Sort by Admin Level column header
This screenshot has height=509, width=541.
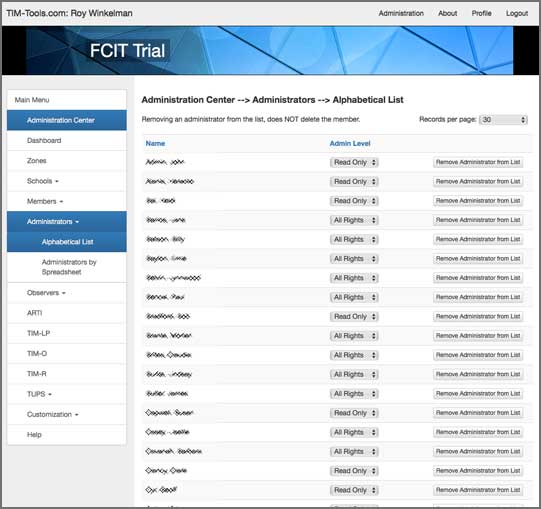tap(350, 144)
